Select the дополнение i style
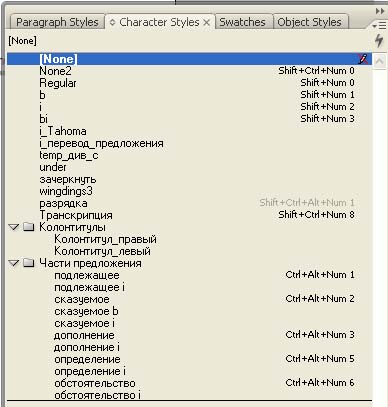388x407 pixels. (x=189, y=347)
